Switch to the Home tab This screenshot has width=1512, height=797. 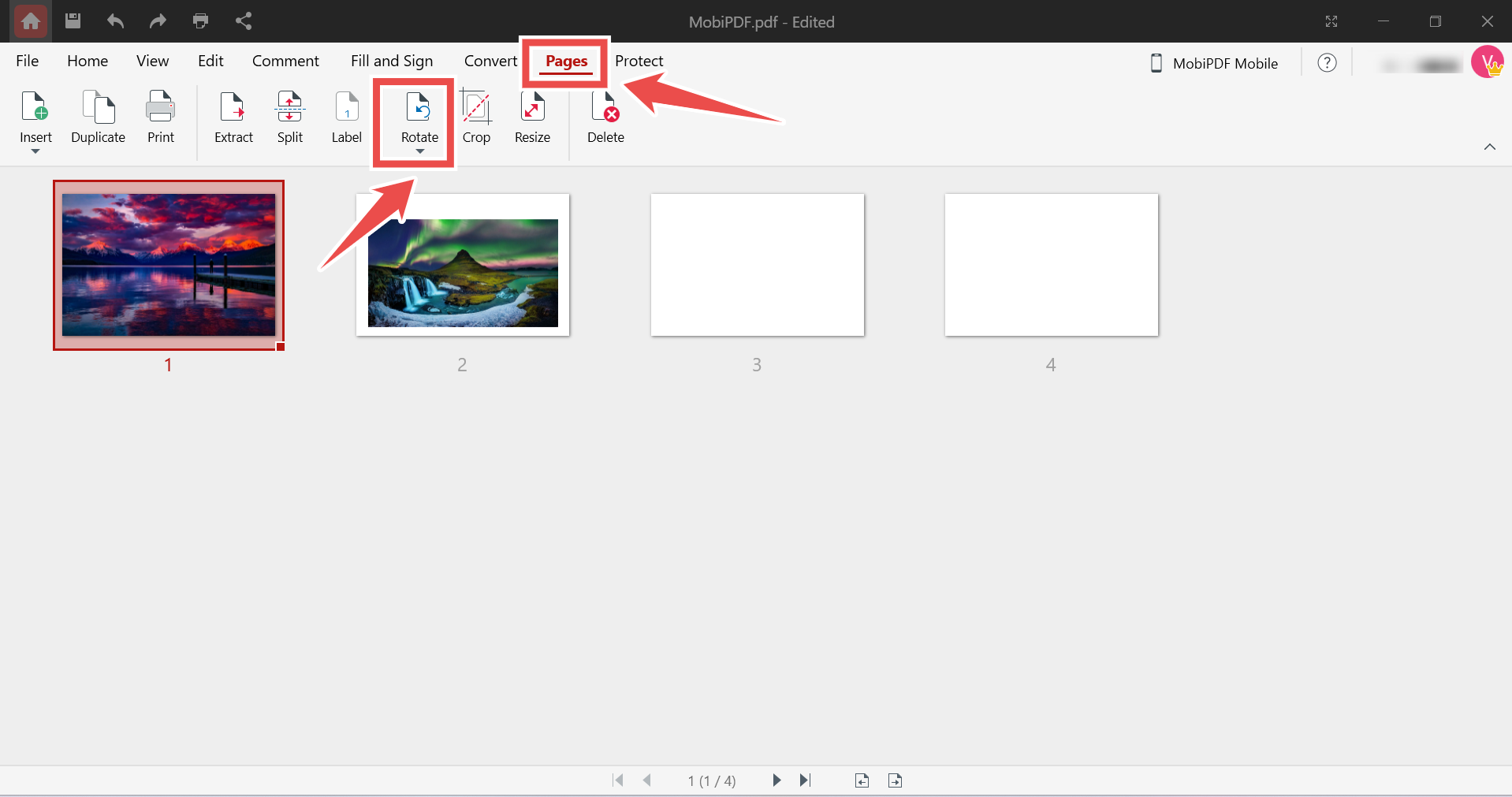[88, 61]
